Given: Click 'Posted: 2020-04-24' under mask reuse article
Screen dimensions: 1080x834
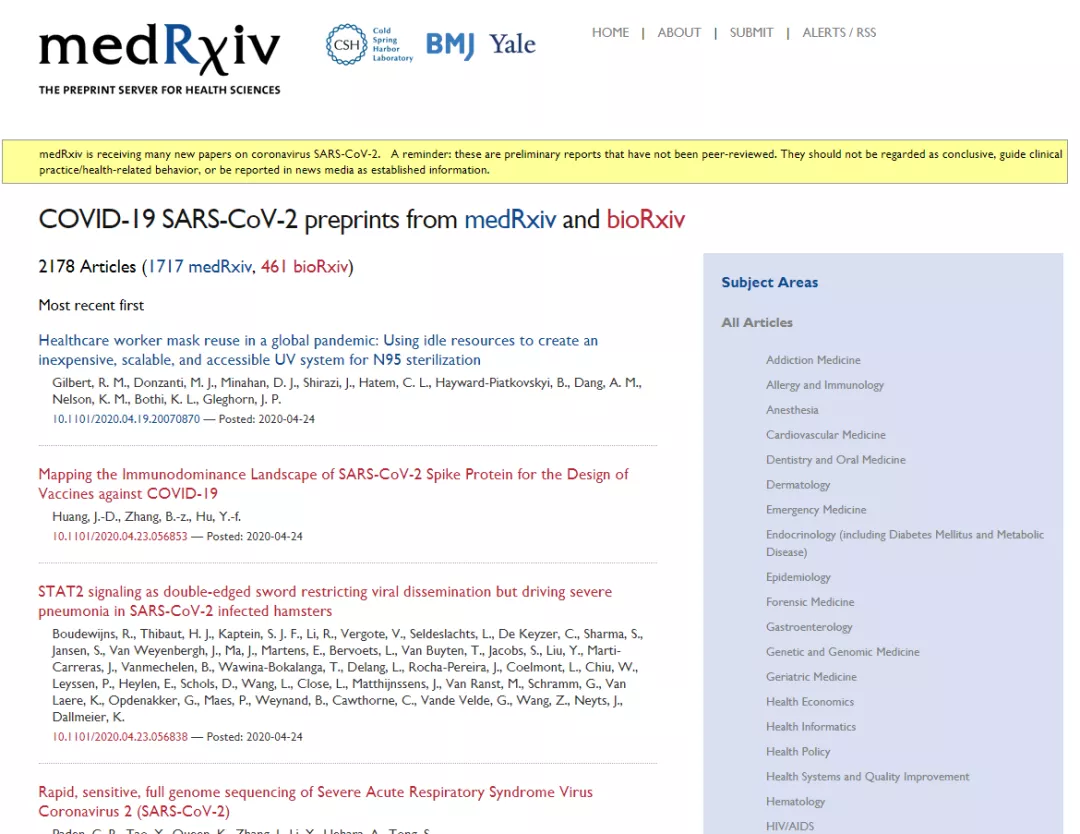Looking at the screenshot, I should pyautogui.click(x=267, y=419).
